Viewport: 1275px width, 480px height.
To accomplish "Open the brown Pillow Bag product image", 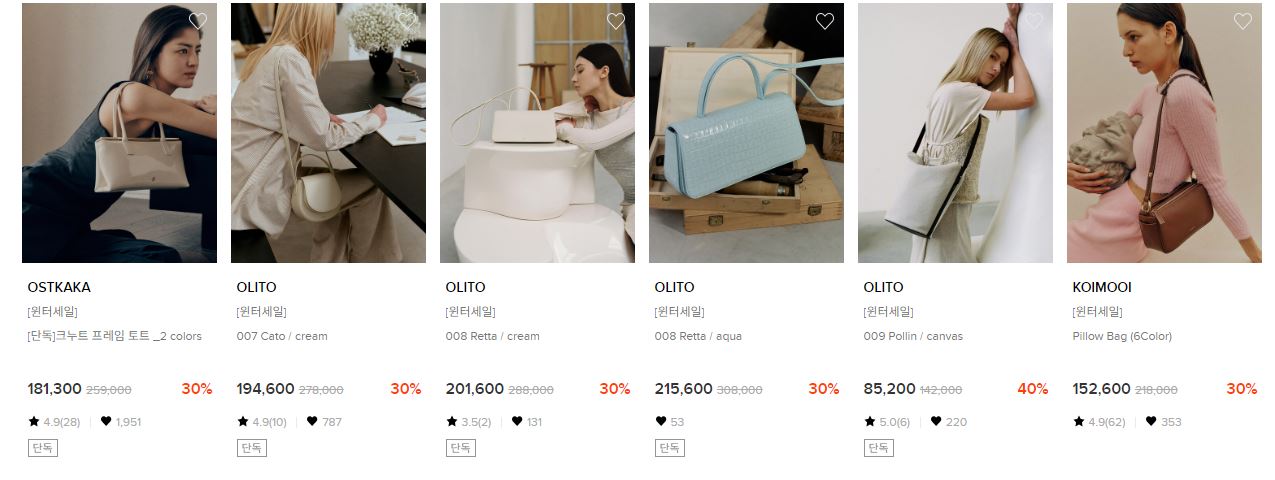I will (x=1164, y=133).
